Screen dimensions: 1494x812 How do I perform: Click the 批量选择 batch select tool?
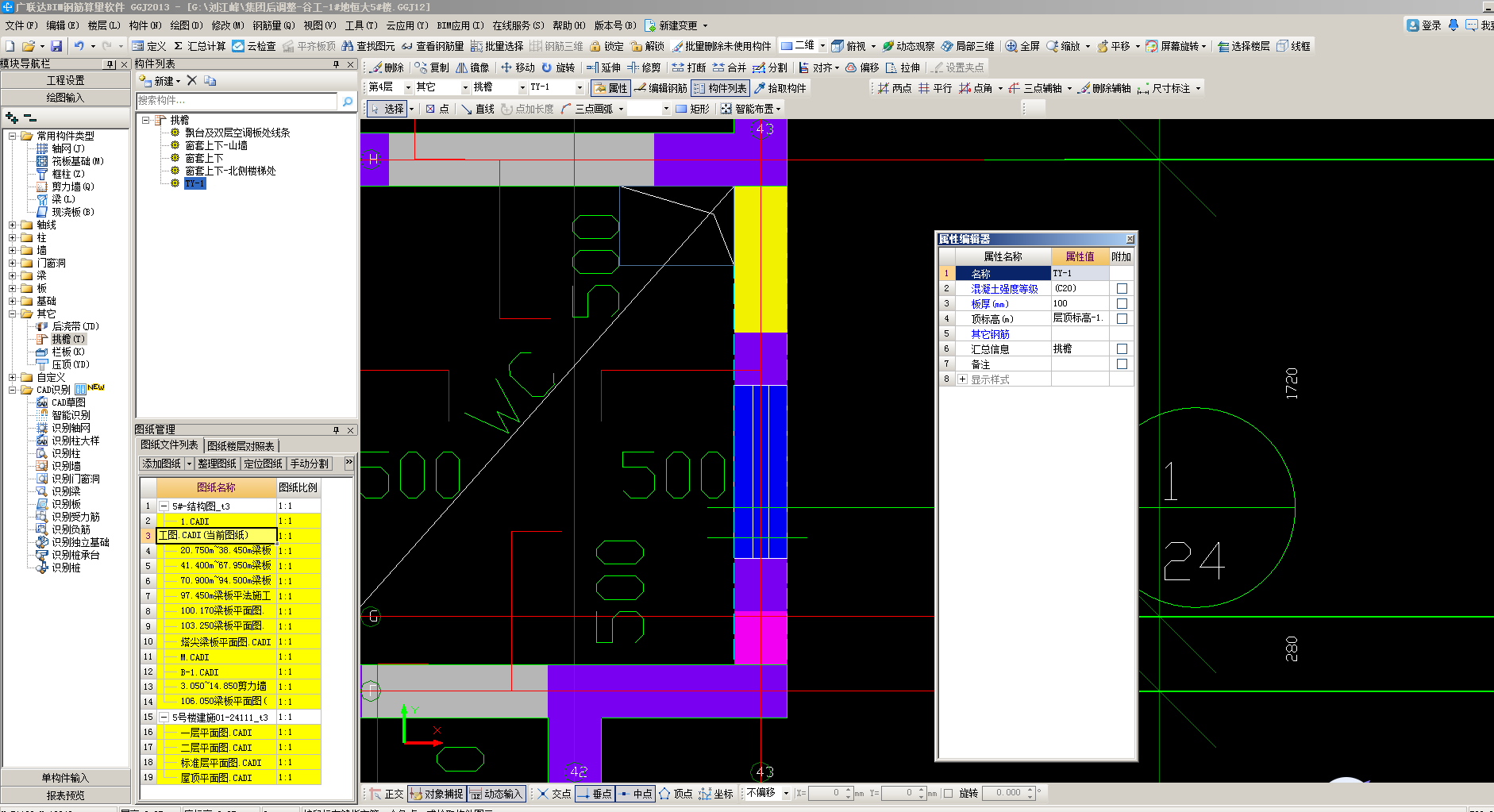click(x=497, y=46)
